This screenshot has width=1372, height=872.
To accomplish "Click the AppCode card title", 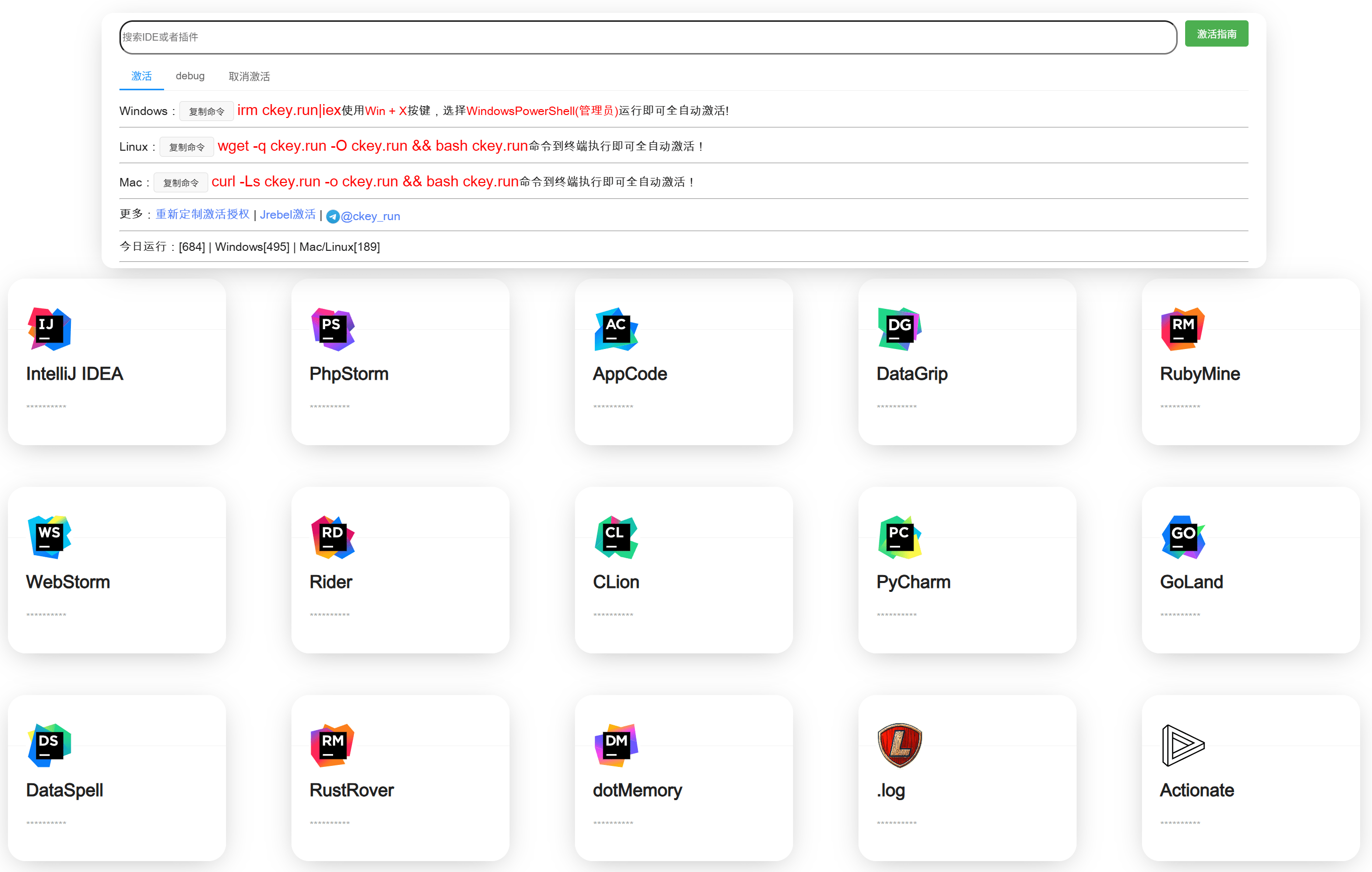I will click(629, 374).
